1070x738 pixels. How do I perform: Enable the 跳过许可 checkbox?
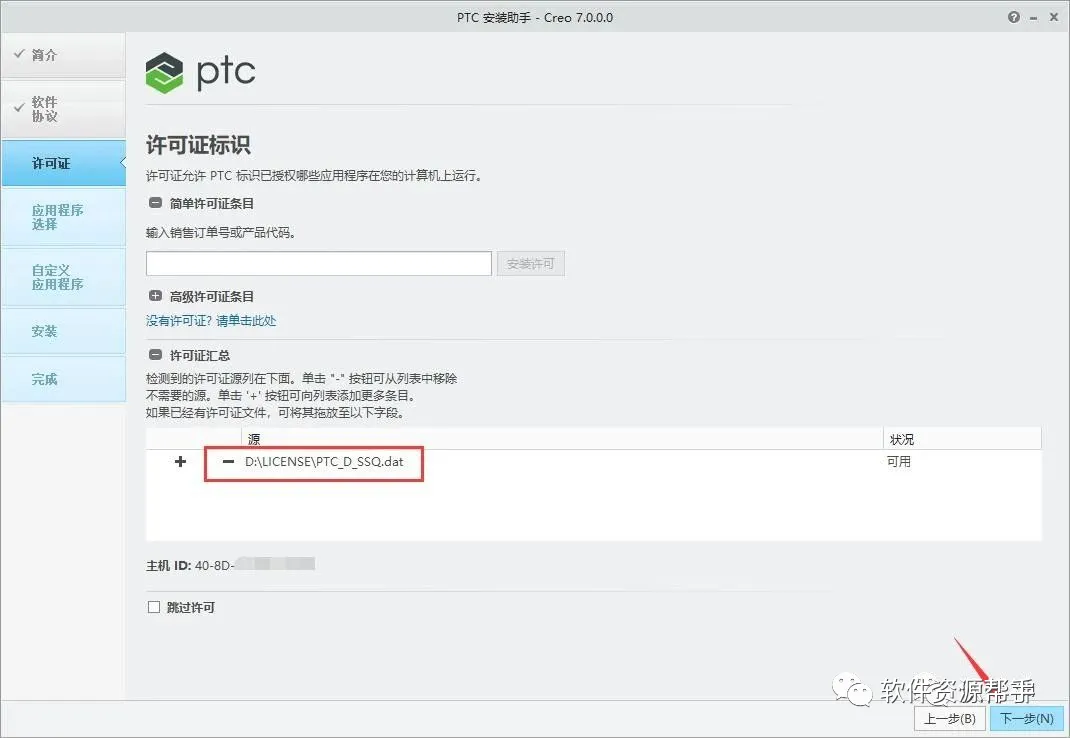pyautogui.click(x=154, y=607)
